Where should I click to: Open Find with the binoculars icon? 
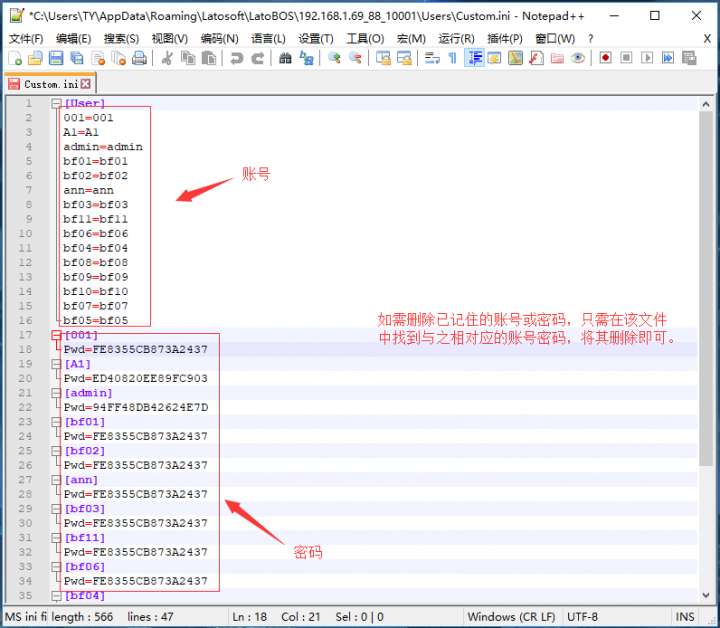[285, 58]
